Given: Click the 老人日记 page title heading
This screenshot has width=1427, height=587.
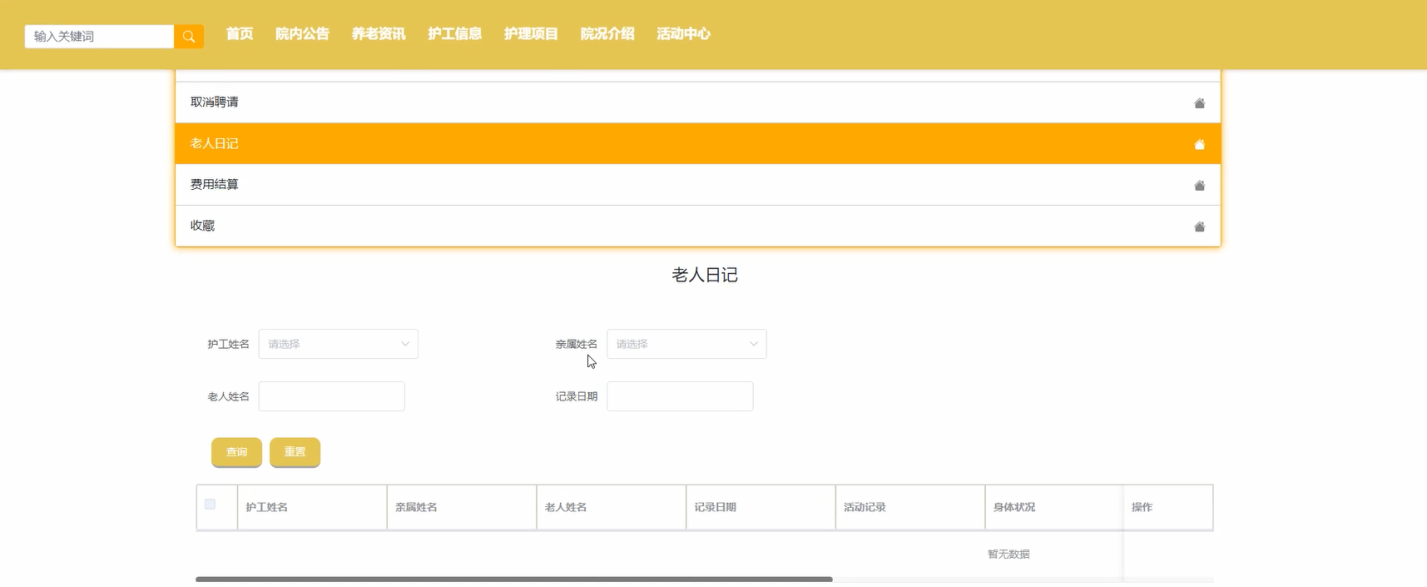Looking at the screenshot, I should pos(705,275).
